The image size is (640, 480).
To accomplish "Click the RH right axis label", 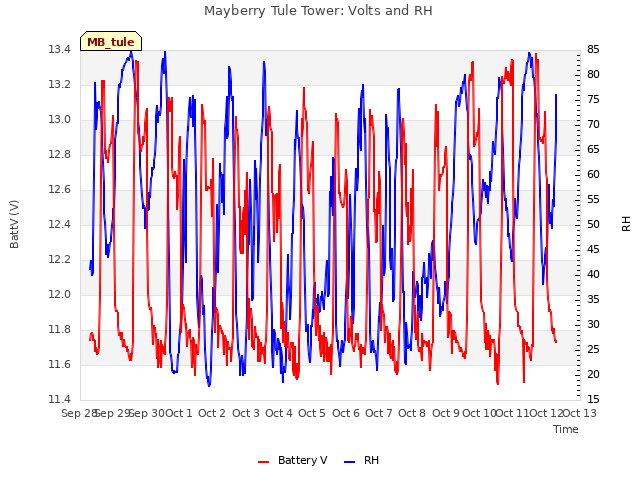I will point(626,224).
